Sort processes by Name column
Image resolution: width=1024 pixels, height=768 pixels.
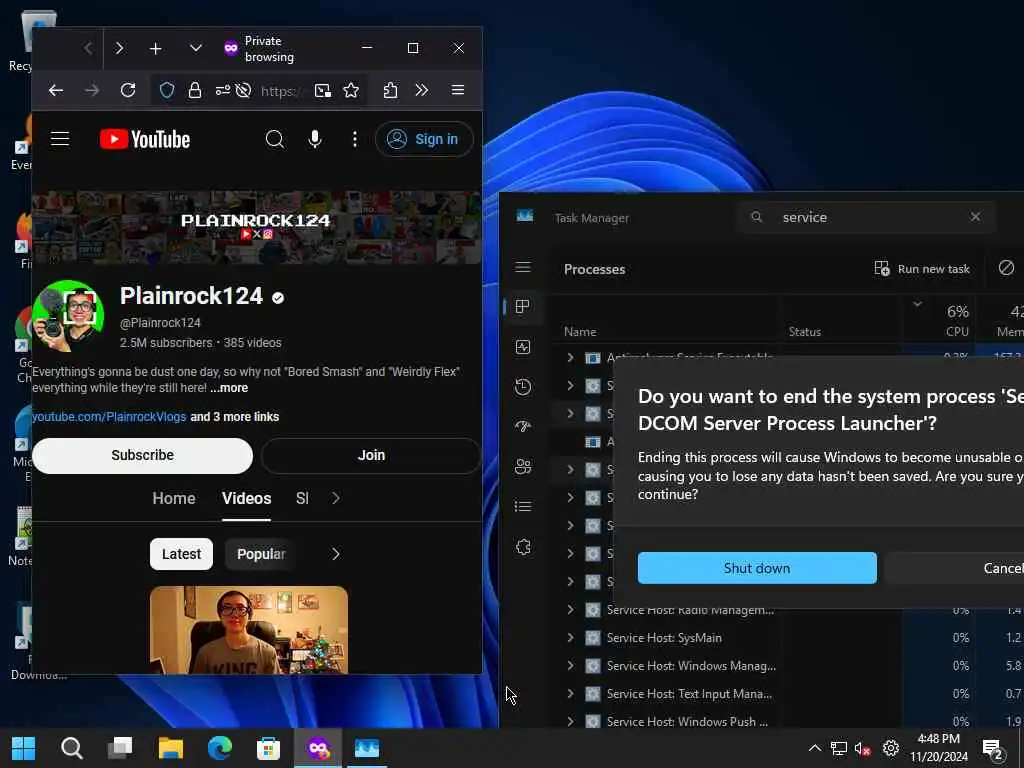[580, 332]
